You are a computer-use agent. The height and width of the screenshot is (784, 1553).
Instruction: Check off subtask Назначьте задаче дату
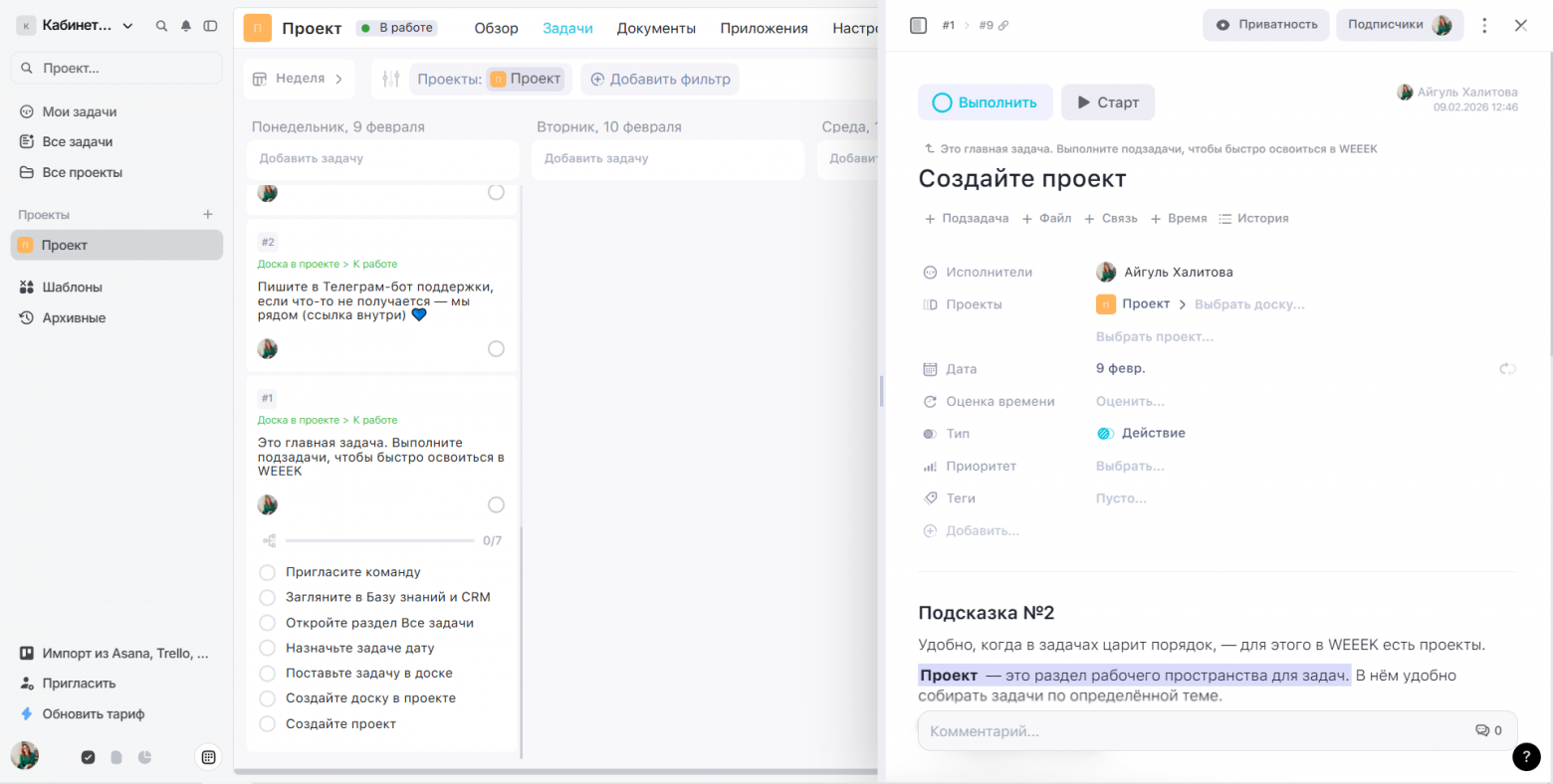(x=267, y=648)
